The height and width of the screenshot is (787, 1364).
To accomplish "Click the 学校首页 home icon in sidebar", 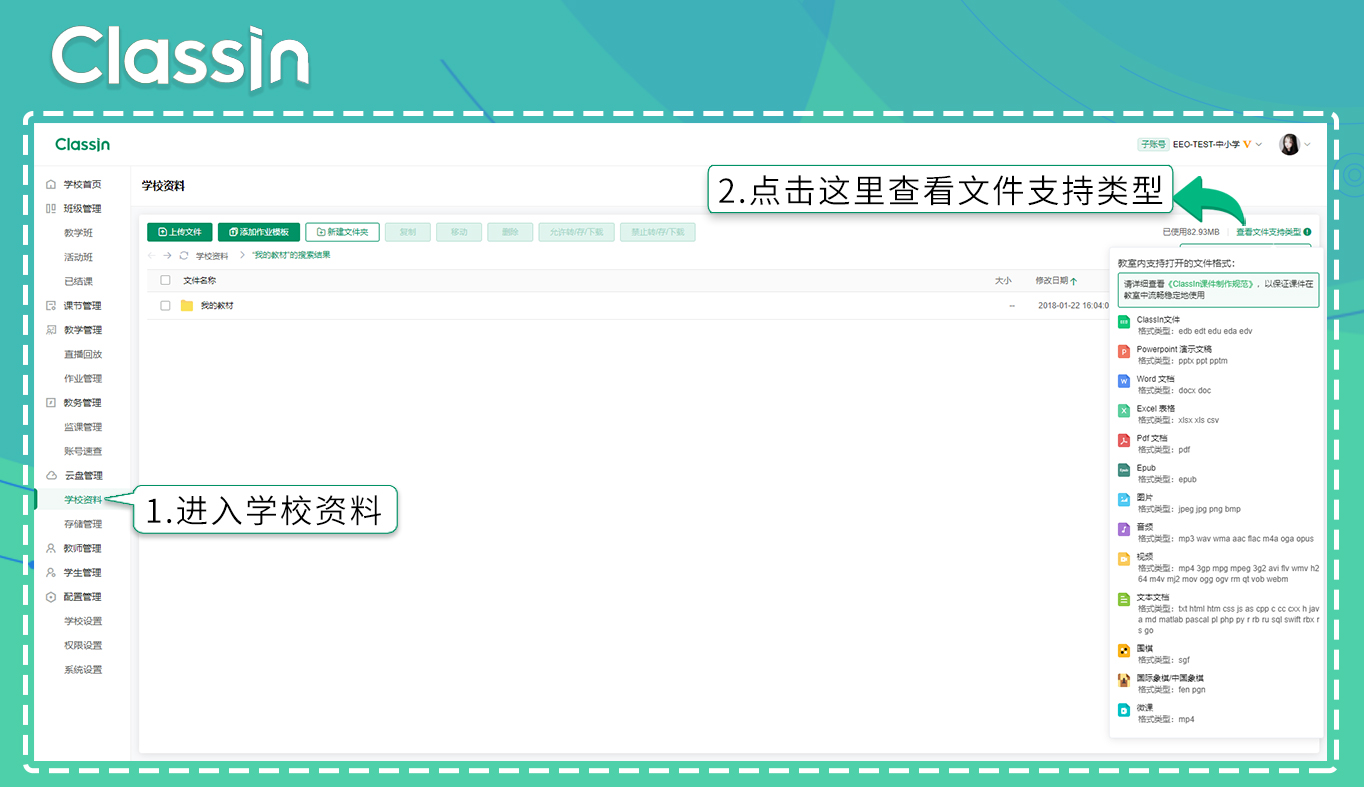I will 51,185.
